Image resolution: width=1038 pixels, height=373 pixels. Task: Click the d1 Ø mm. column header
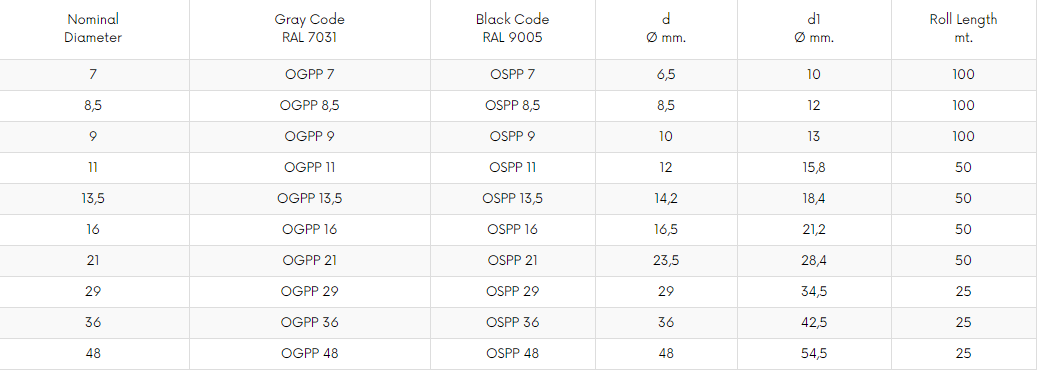[814, 28]
